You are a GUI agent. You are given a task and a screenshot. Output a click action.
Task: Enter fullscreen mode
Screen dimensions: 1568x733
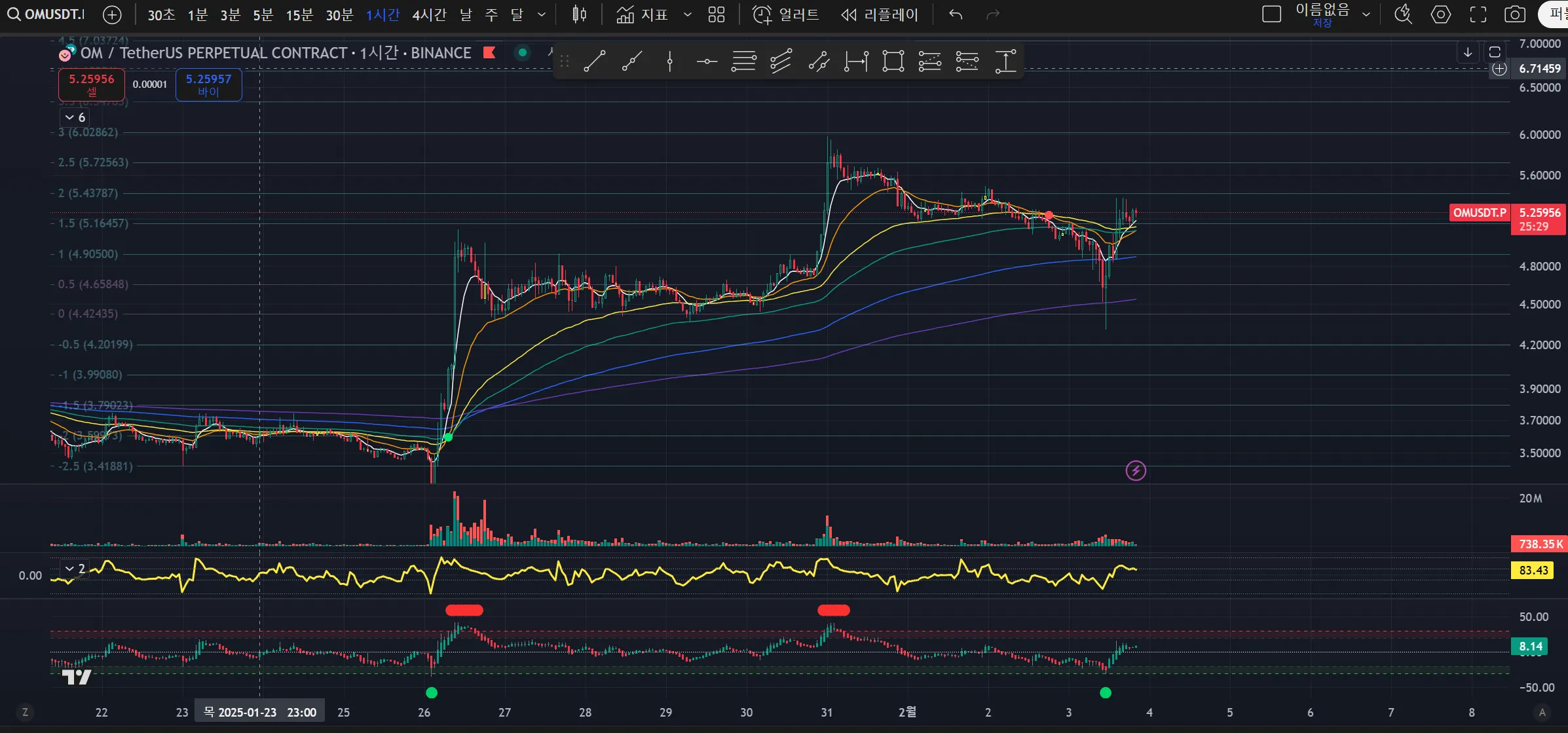[1478, 14]
